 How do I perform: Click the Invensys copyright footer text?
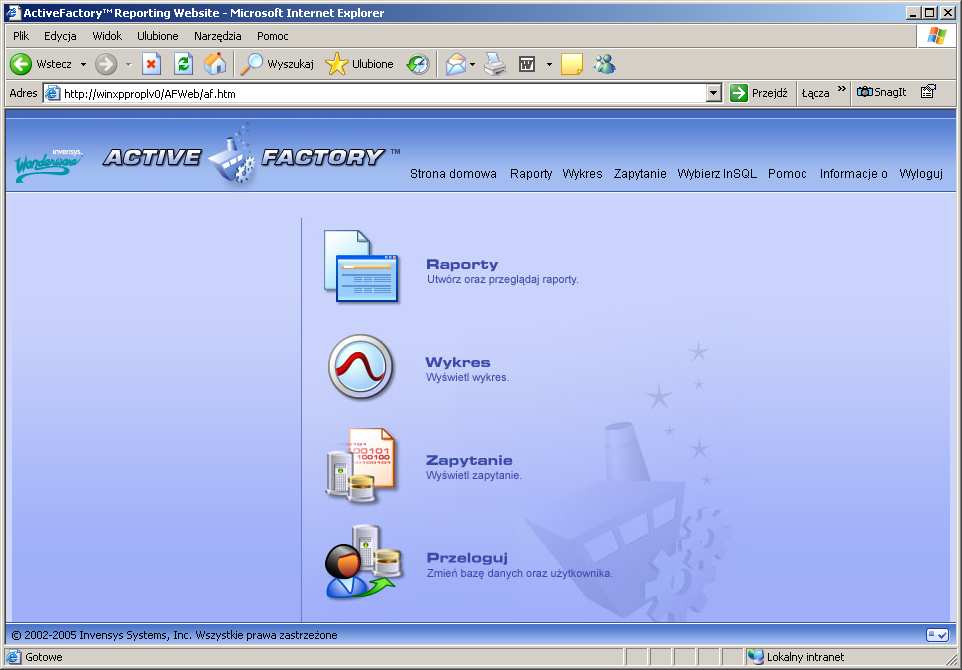[x=174, y=635]
